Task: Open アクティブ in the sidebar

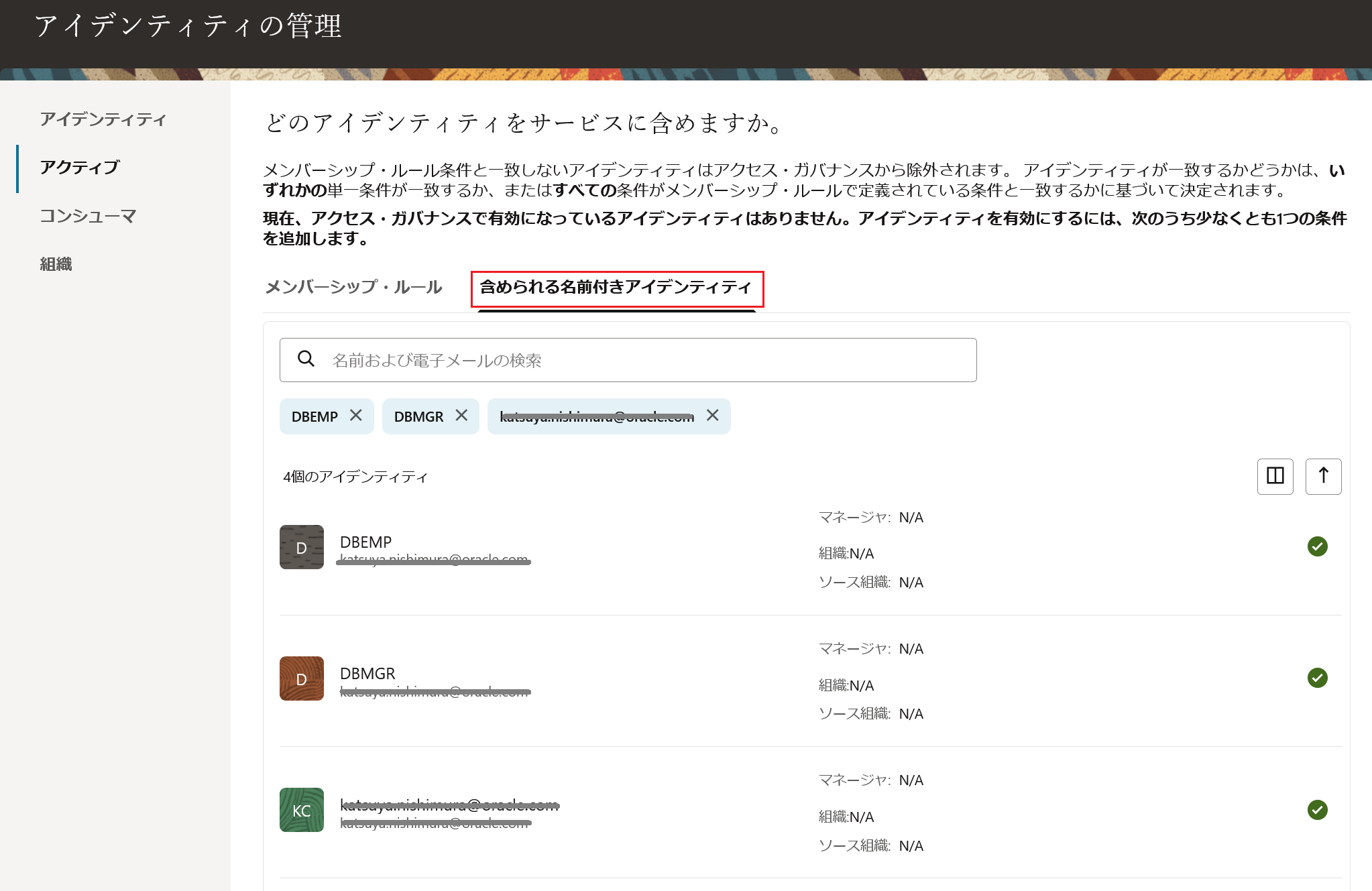Action: coord(79,168)
